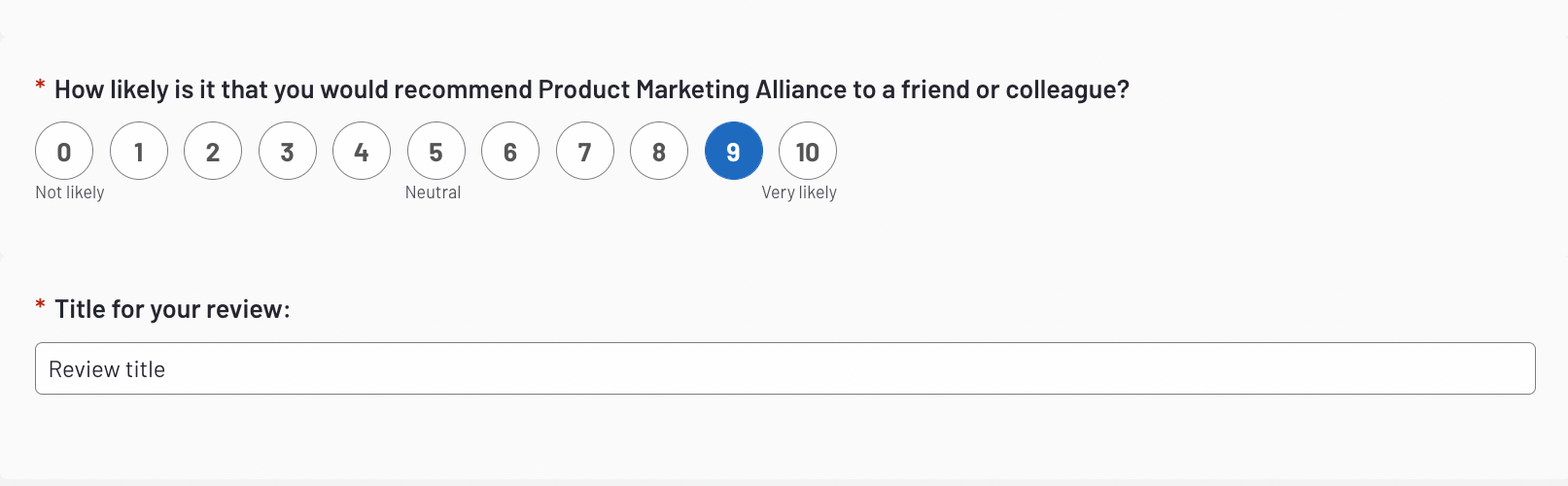This screenshot has height=486, width=1568.
Task: Select the 10 rating circle
Action: (808, 151)
